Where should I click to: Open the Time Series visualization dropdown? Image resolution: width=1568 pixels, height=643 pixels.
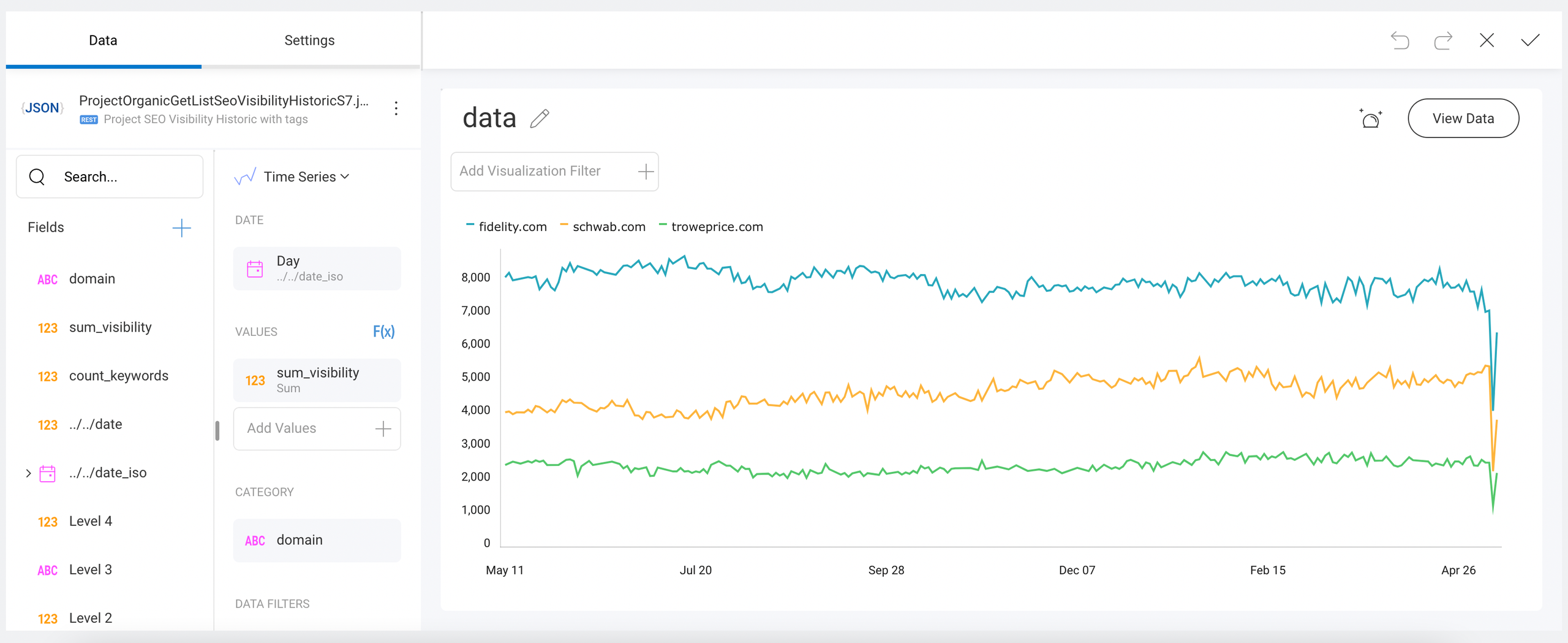[306, 177]
